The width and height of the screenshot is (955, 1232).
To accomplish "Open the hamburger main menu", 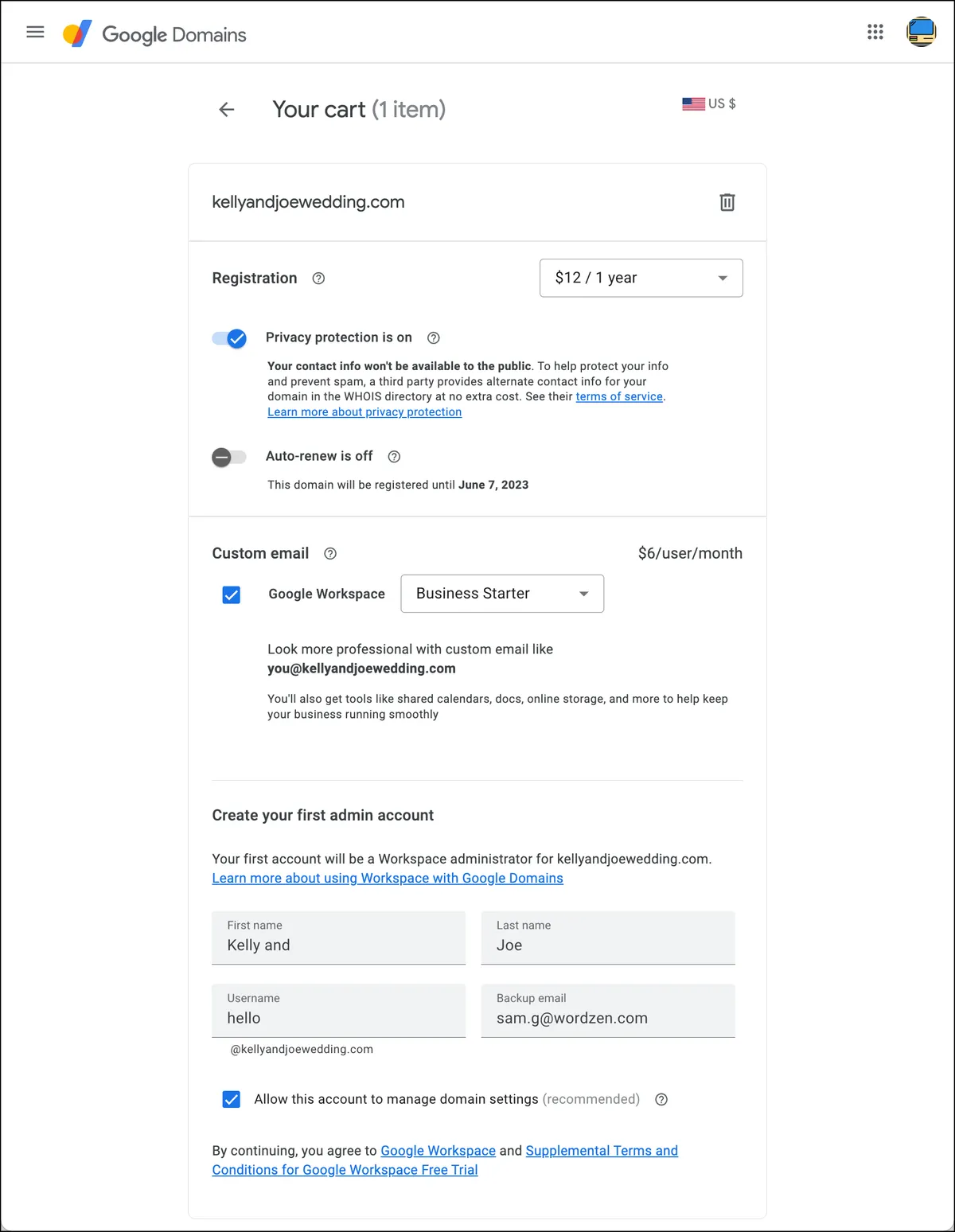I will (x=35, y=33).
